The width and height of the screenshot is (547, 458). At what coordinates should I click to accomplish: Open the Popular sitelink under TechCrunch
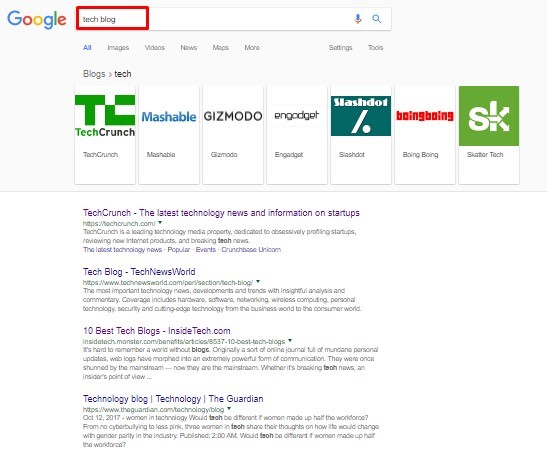(x=179, y=250)
